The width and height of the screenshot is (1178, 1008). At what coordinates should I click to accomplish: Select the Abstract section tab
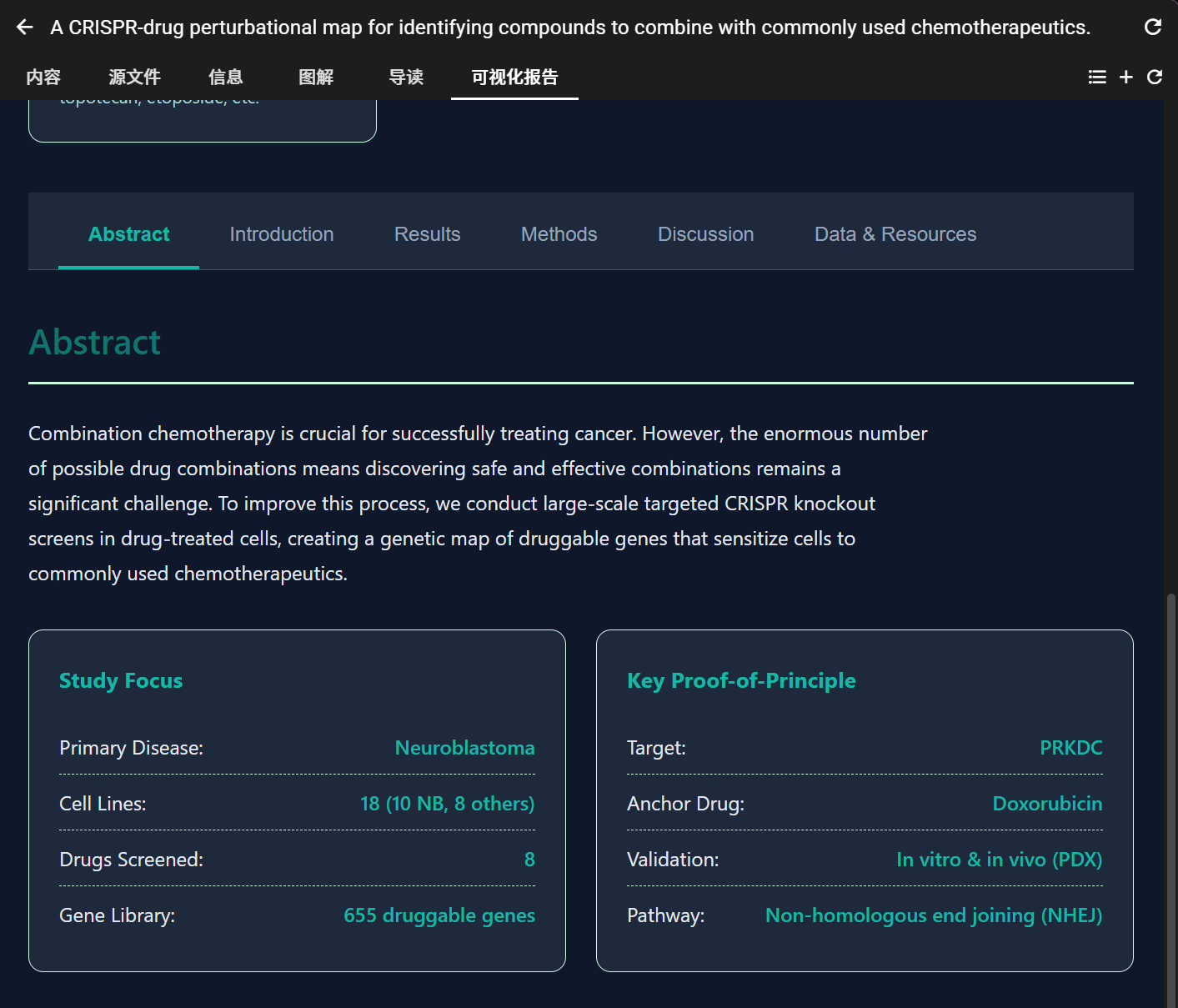coord(128,234)
